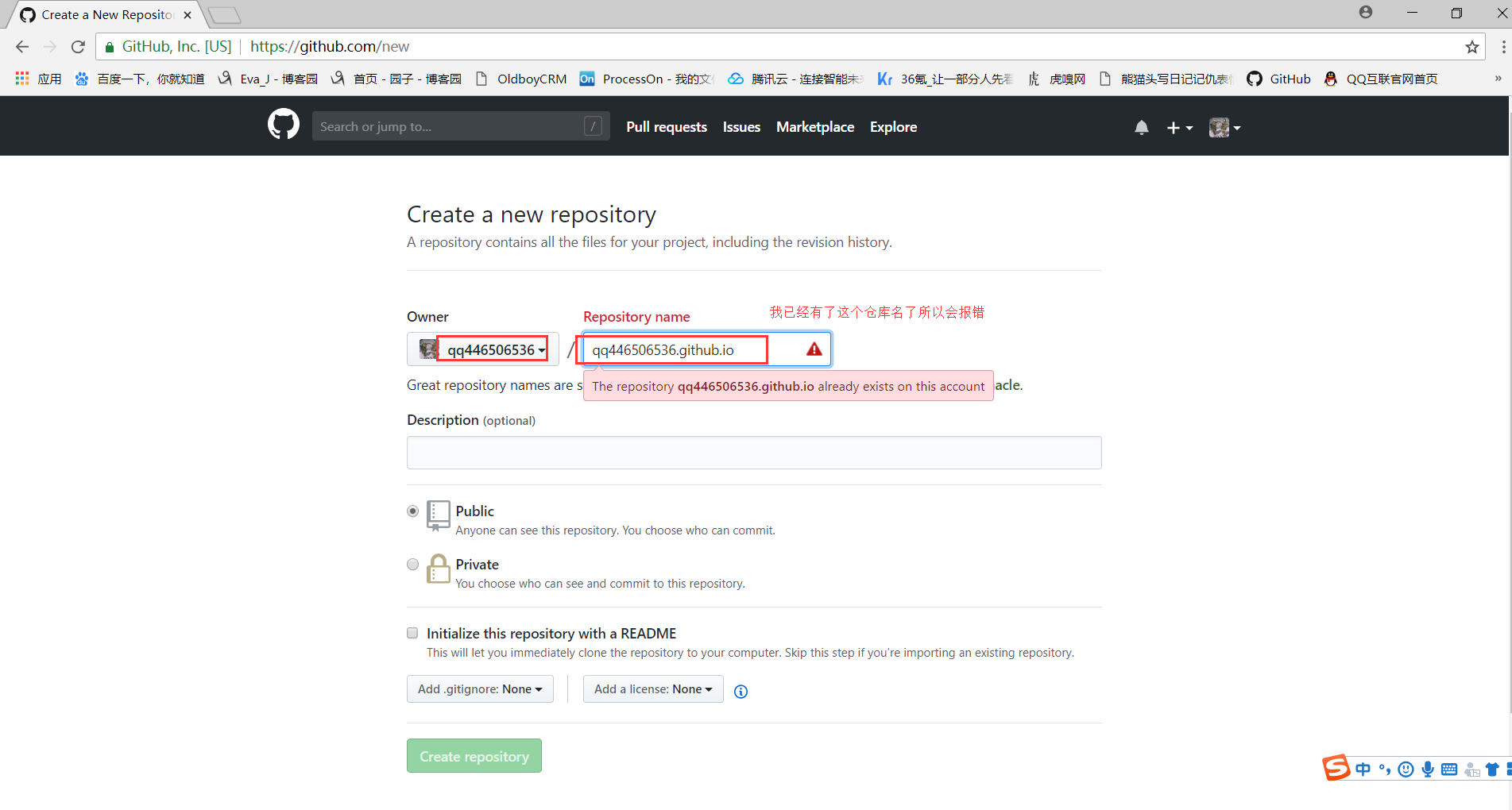Open the Add a license dropdown
This screenshot has height=810, width=1512.
click(653, 689)
